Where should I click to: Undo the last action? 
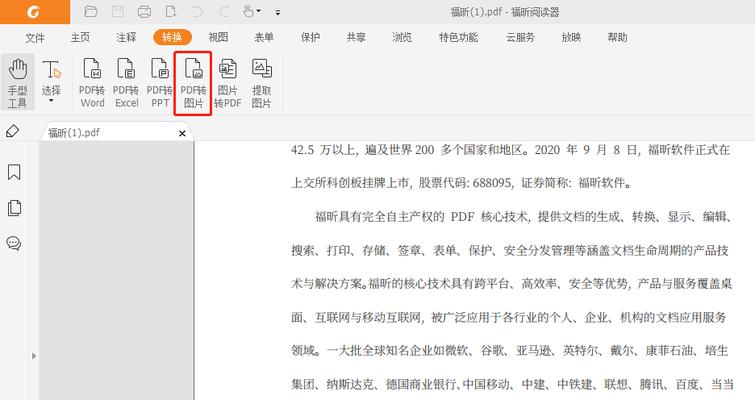tap(197, 12)
